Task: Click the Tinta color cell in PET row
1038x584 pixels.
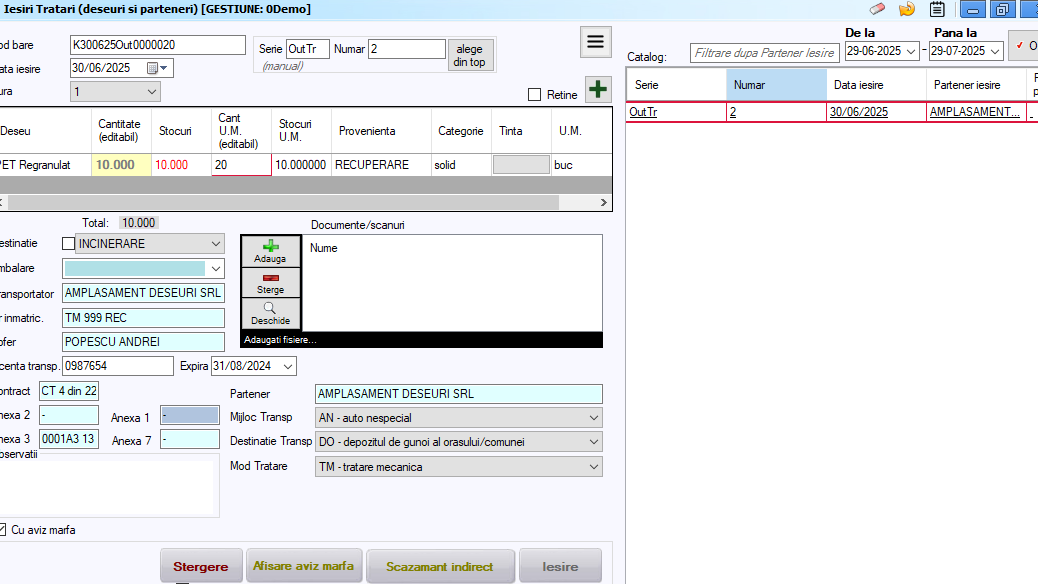Action: point(521,165)
